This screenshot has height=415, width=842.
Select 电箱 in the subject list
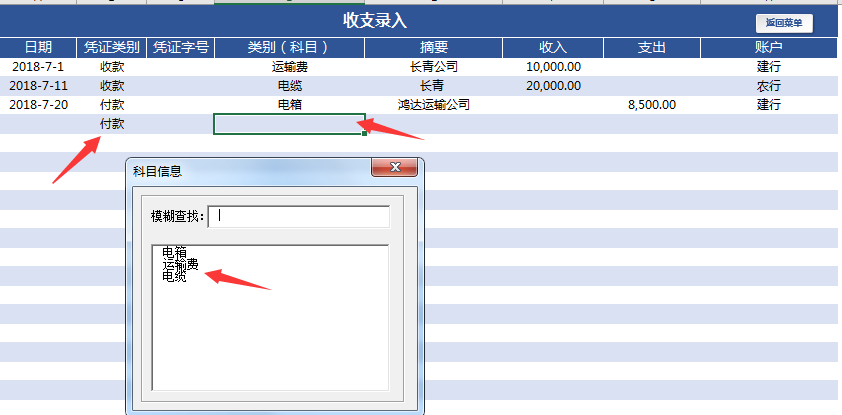coord(174,252)
